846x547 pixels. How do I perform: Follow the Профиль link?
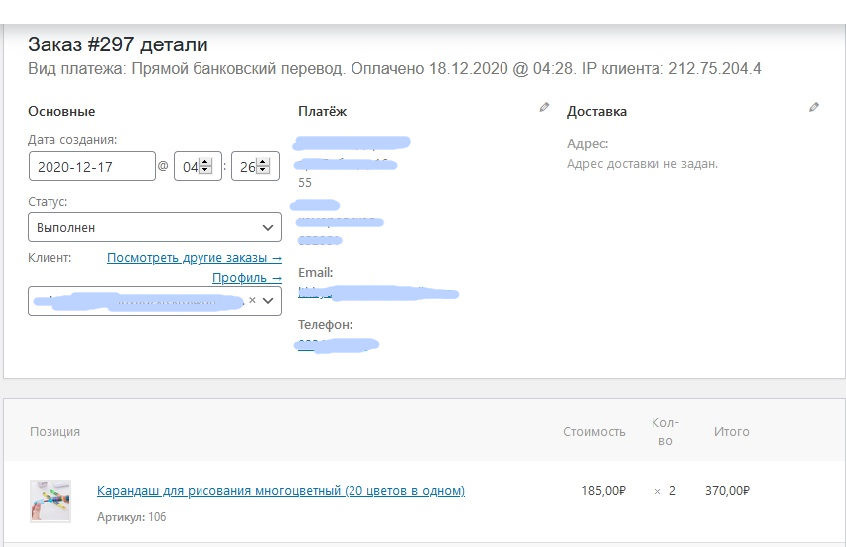(246, 278)
